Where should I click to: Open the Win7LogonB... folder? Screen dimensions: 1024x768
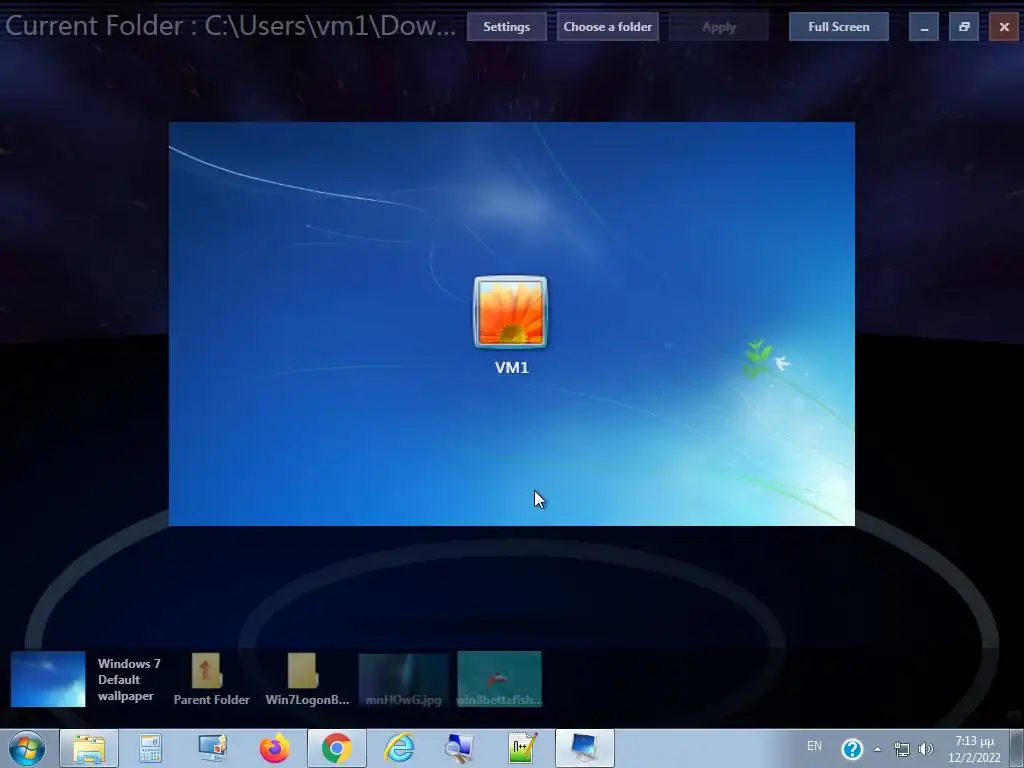307,679
